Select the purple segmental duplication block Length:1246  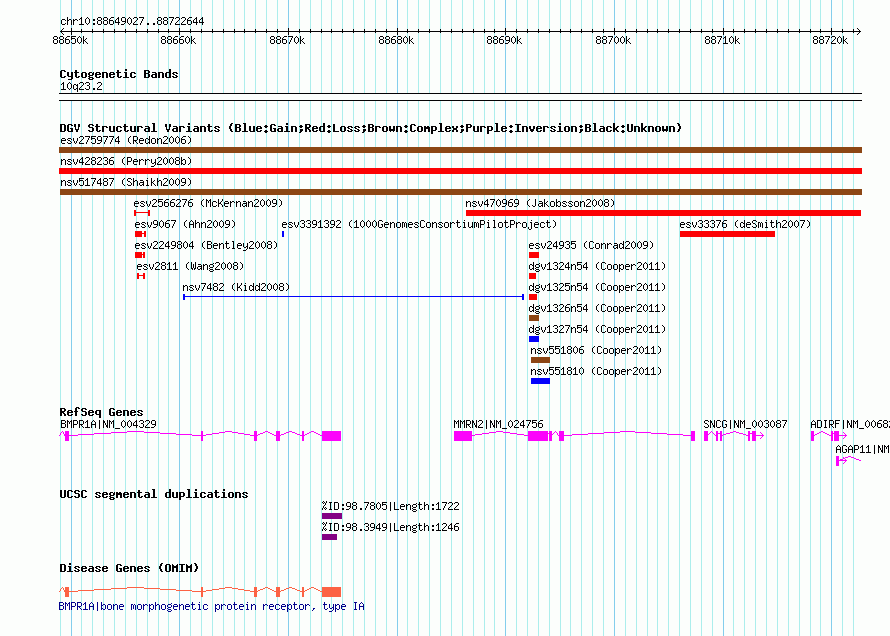[329, 537]
